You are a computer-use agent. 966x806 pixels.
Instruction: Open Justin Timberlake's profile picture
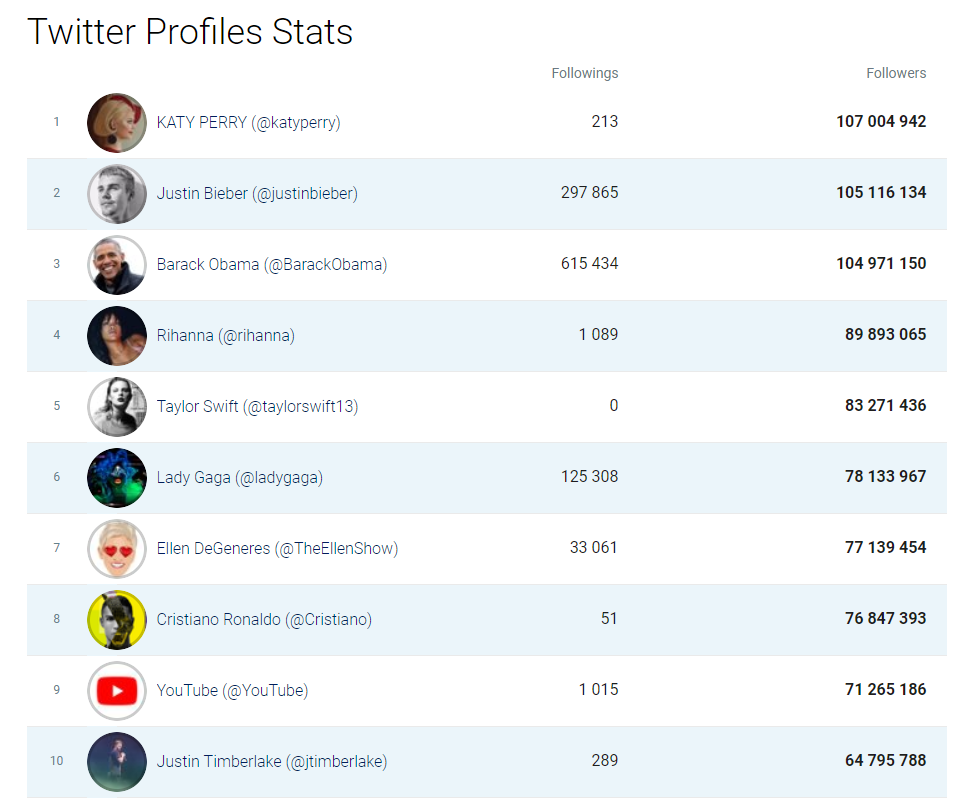click(x=117, y=762)
